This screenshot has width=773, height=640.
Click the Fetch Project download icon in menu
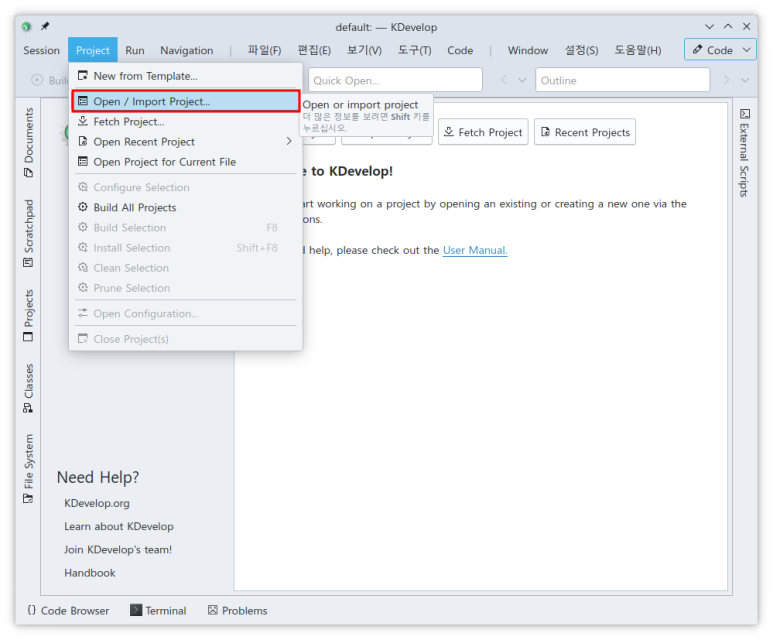[83, 121]
